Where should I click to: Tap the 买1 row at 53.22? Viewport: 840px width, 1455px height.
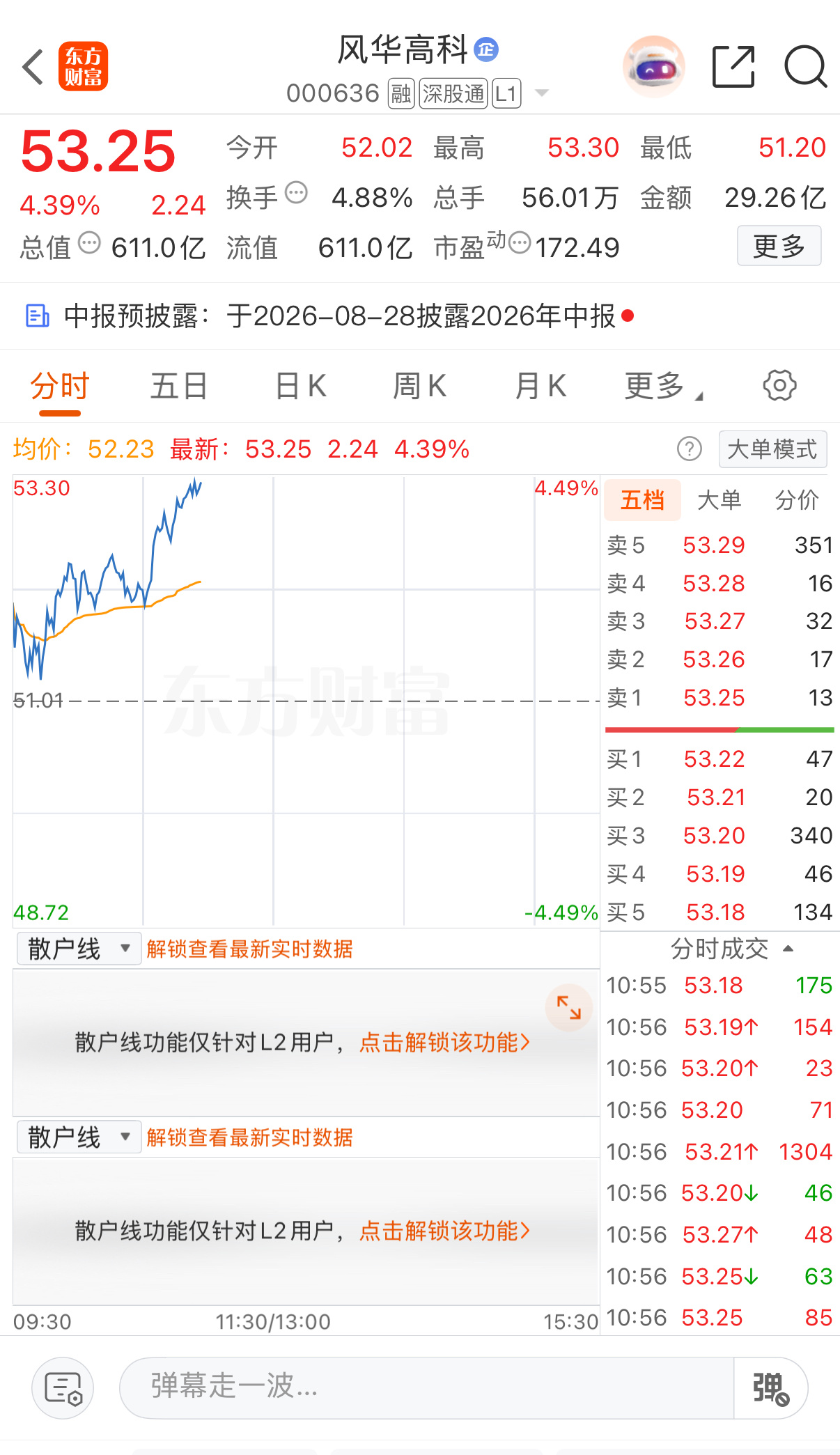720,758
